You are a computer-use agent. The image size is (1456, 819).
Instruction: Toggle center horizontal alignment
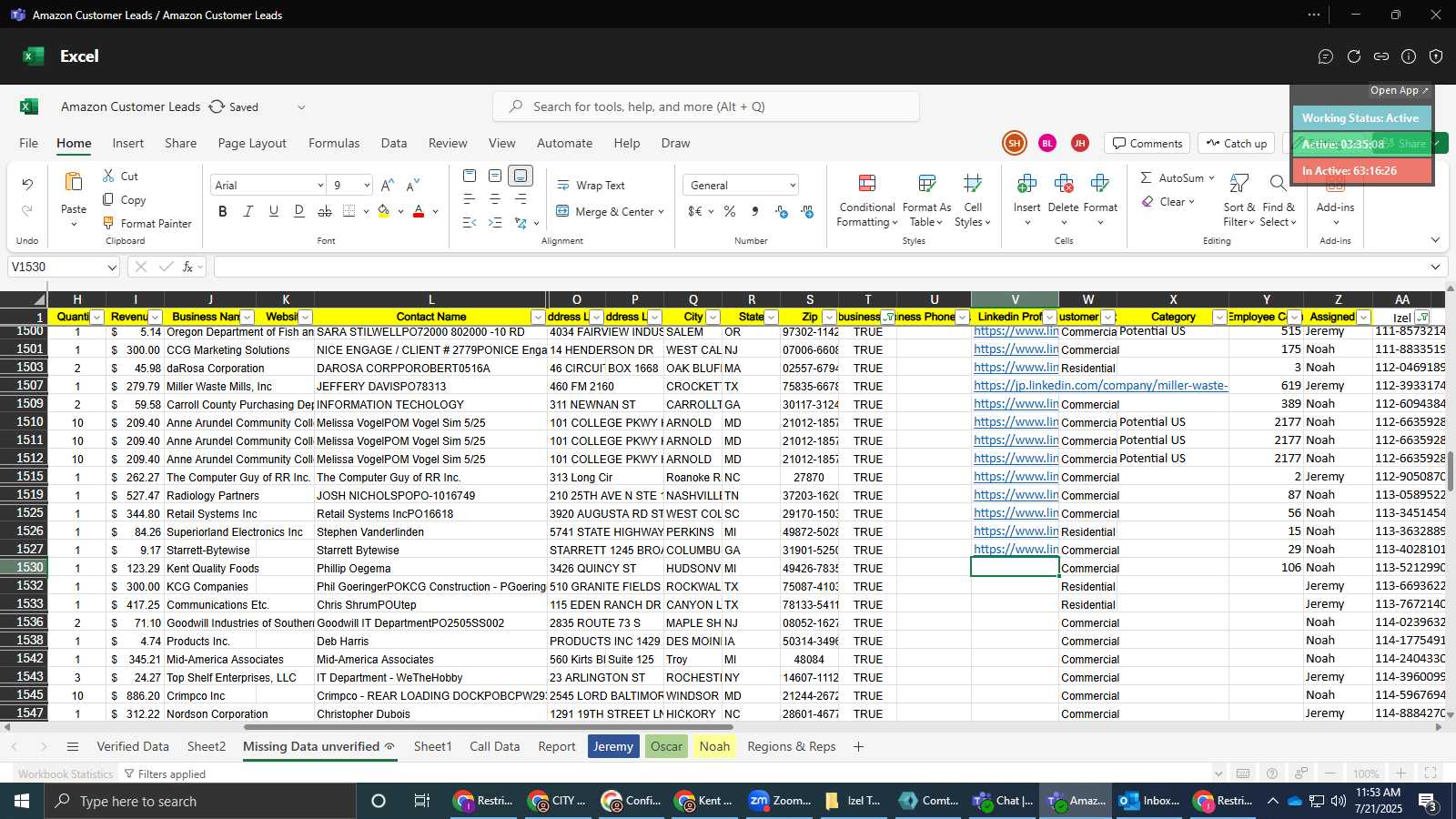[x=495, y=199]
